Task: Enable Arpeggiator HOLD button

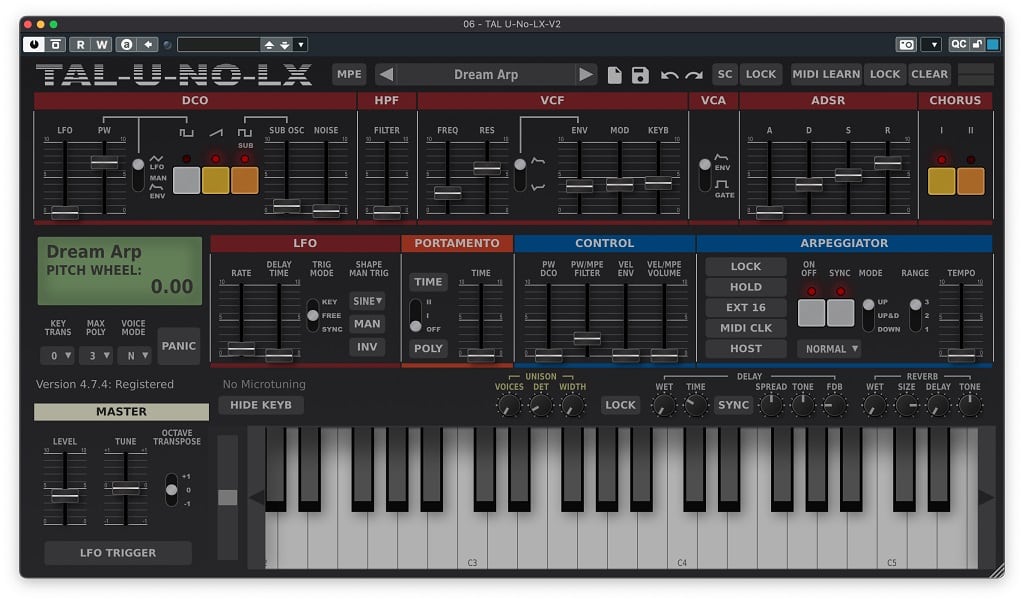Action: point(746,287)
